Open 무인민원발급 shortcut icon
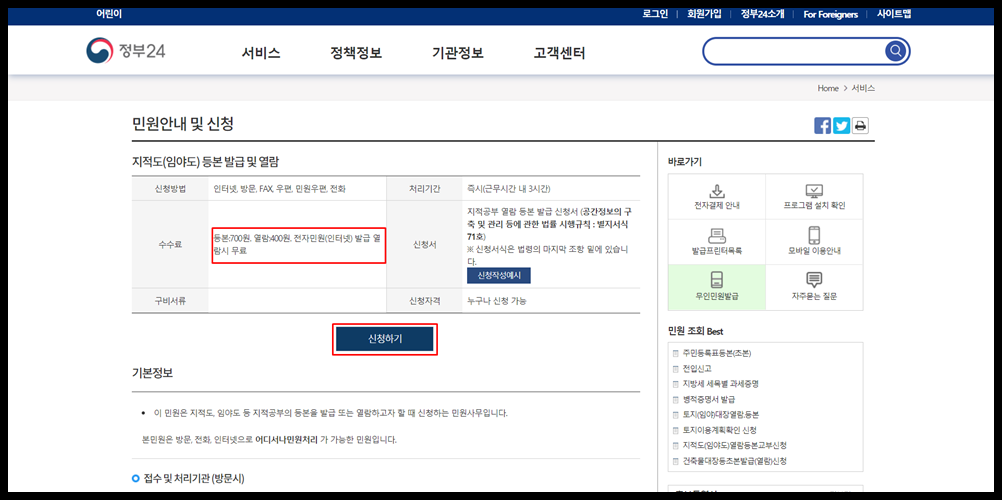Screen dimensions: 1002x500 pos(716,279)
